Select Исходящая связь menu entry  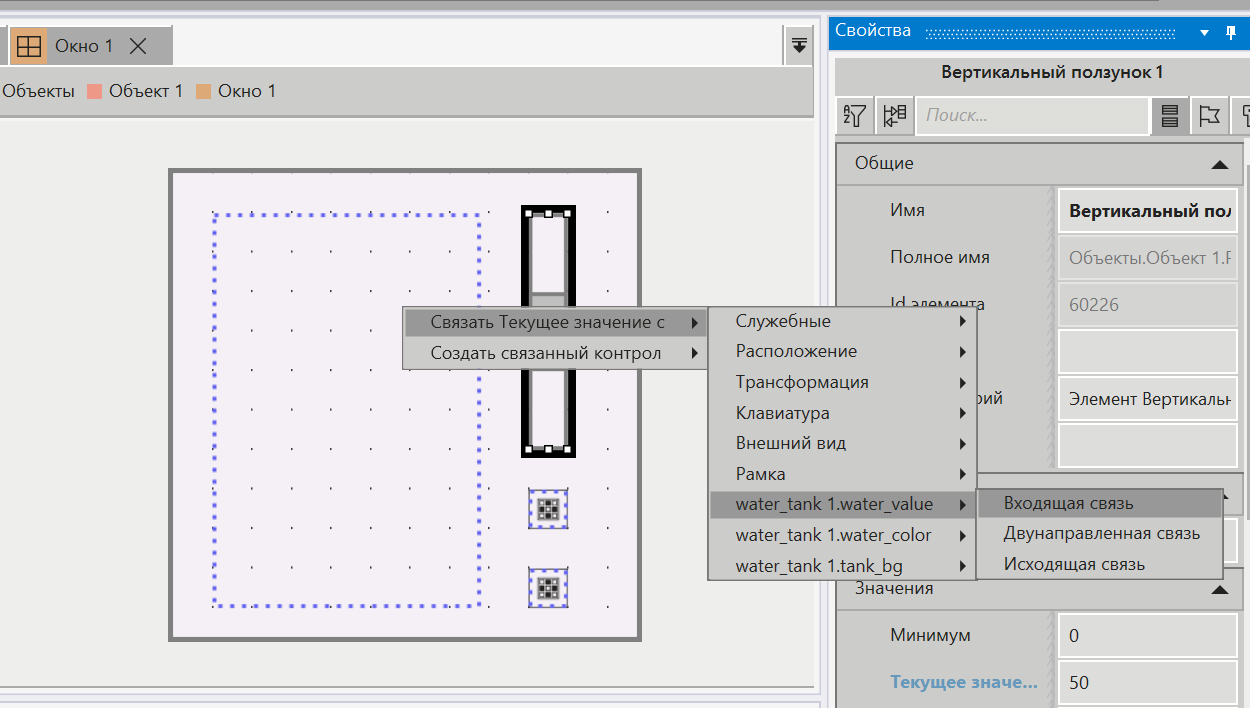[x=1074, y=564]
